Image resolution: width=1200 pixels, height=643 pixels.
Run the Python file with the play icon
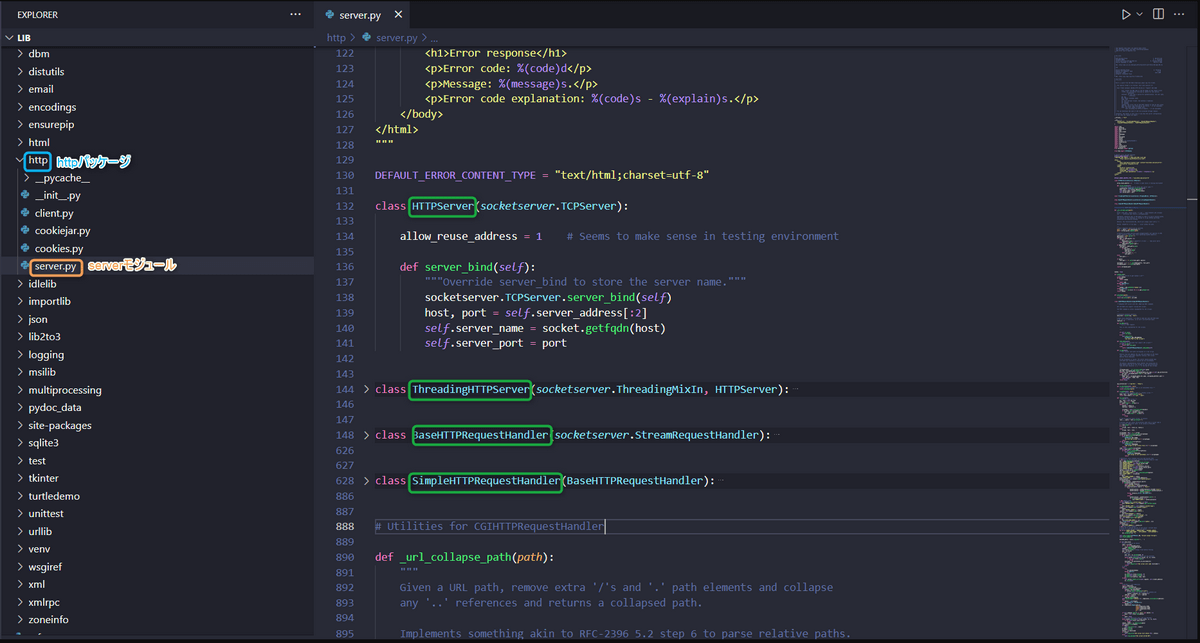(x=1126, y=15)
